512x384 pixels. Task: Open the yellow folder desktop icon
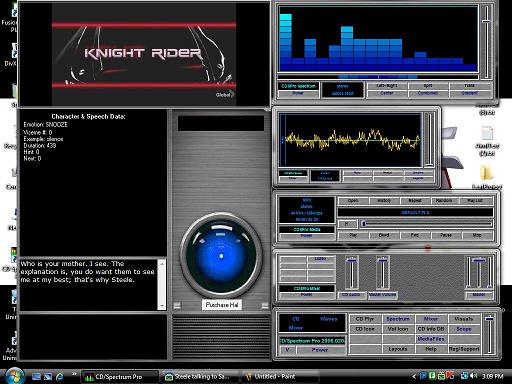486,174
